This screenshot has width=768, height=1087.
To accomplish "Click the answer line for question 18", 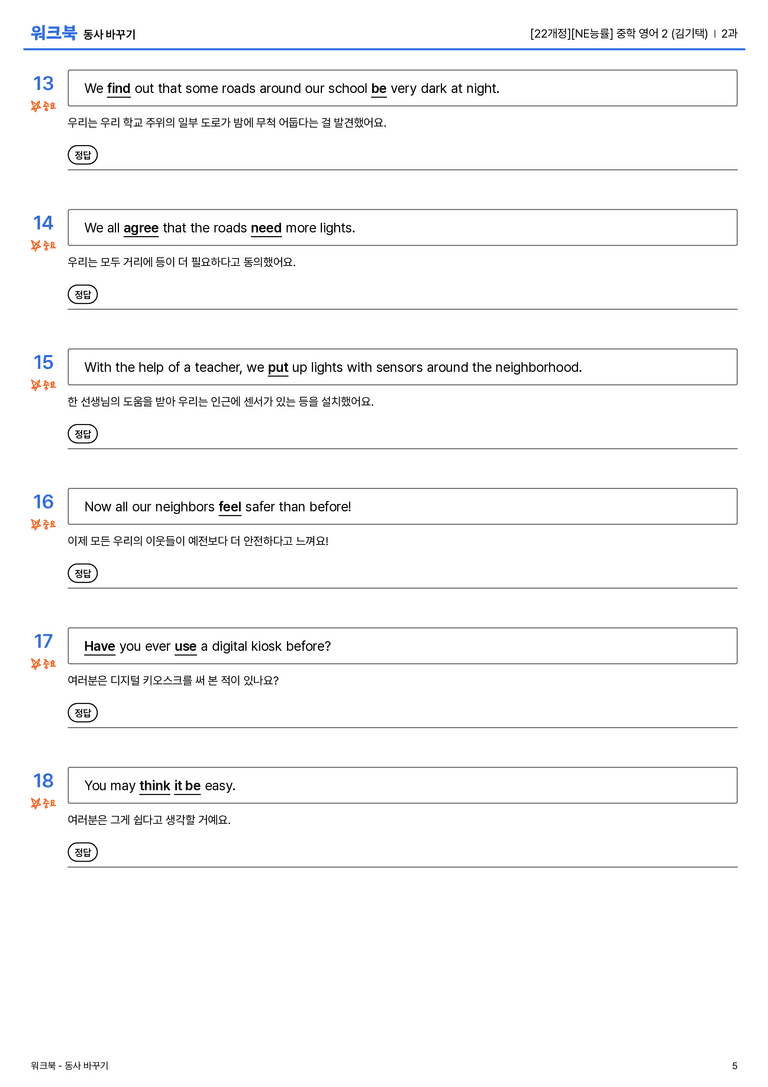I will coord(403,867).
